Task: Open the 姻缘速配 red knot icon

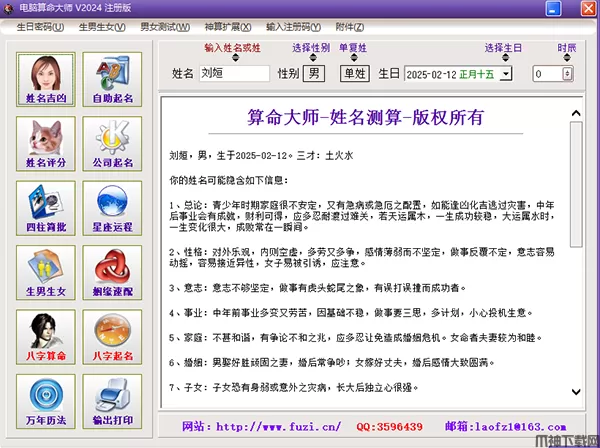Action: pos(112,272)
